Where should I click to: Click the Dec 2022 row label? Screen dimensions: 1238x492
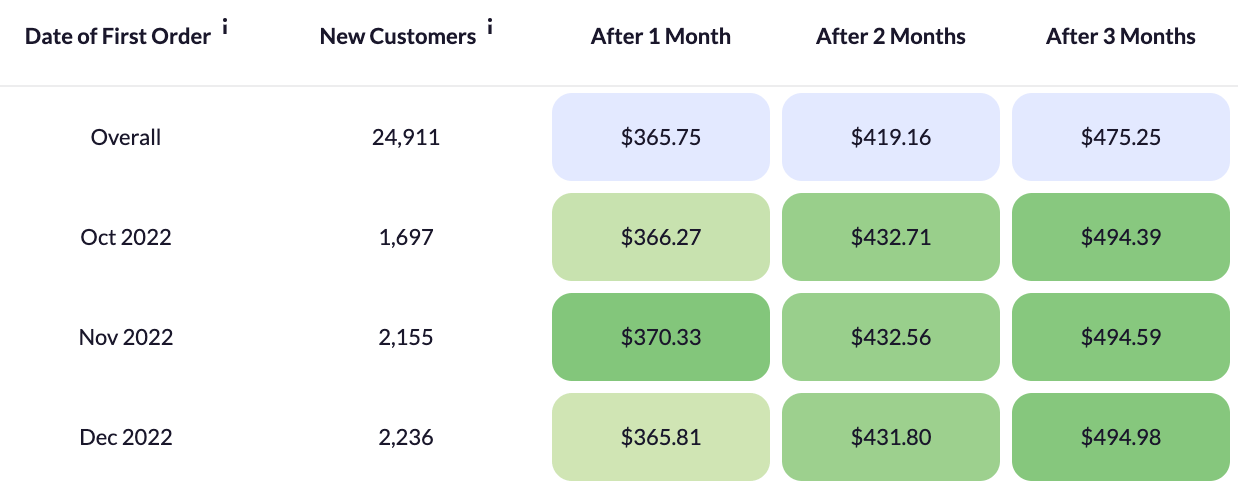point(126,437)
